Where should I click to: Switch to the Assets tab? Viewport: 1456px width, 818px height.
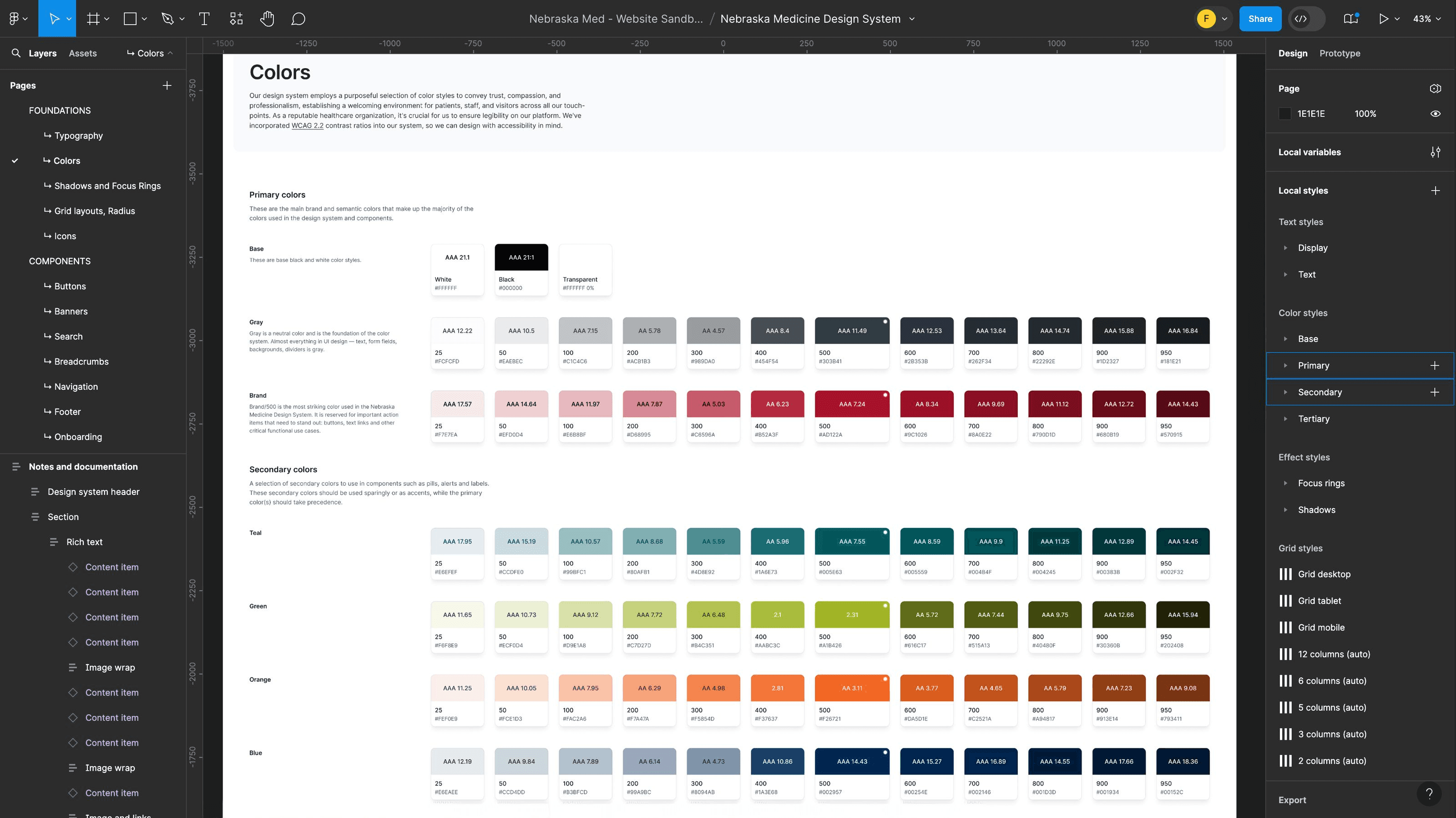click(x=82, y=53)
